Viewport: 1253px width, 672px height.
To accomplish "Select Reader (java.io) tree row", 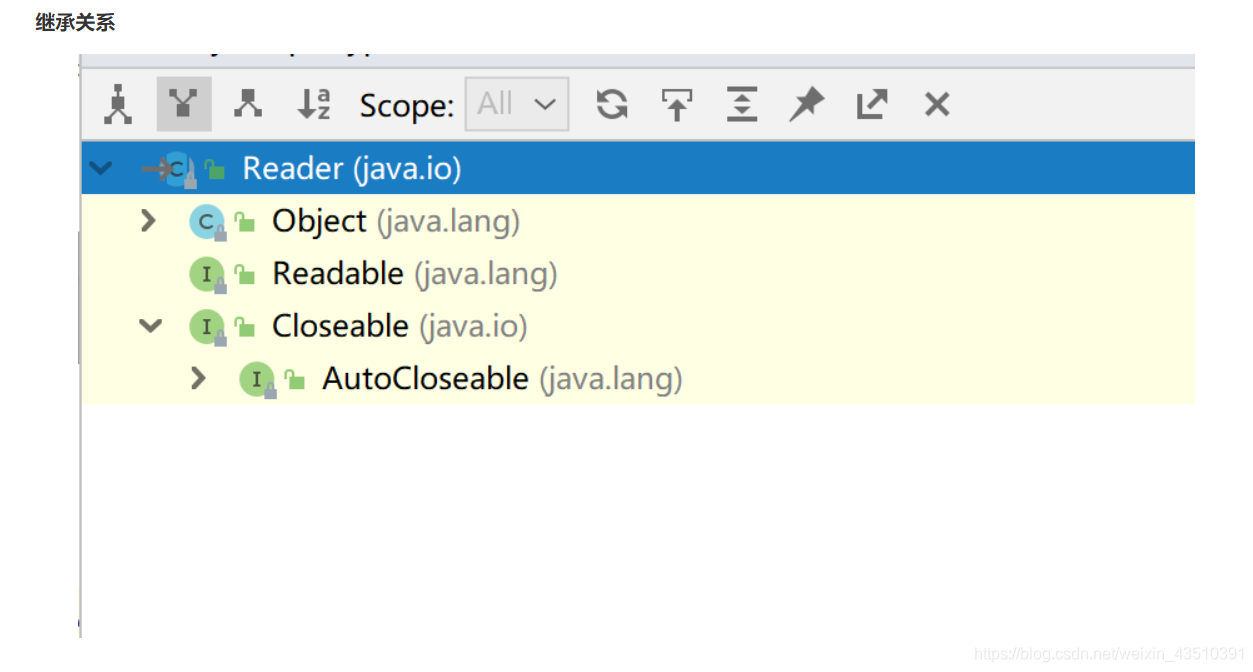I will point(638,168).
